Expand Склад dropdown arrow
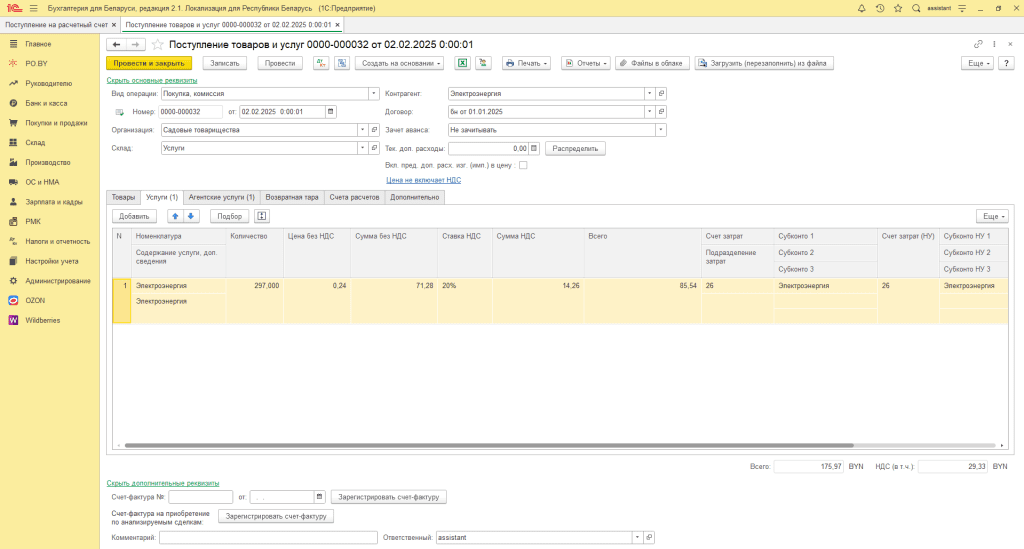 tap(362, 148)
